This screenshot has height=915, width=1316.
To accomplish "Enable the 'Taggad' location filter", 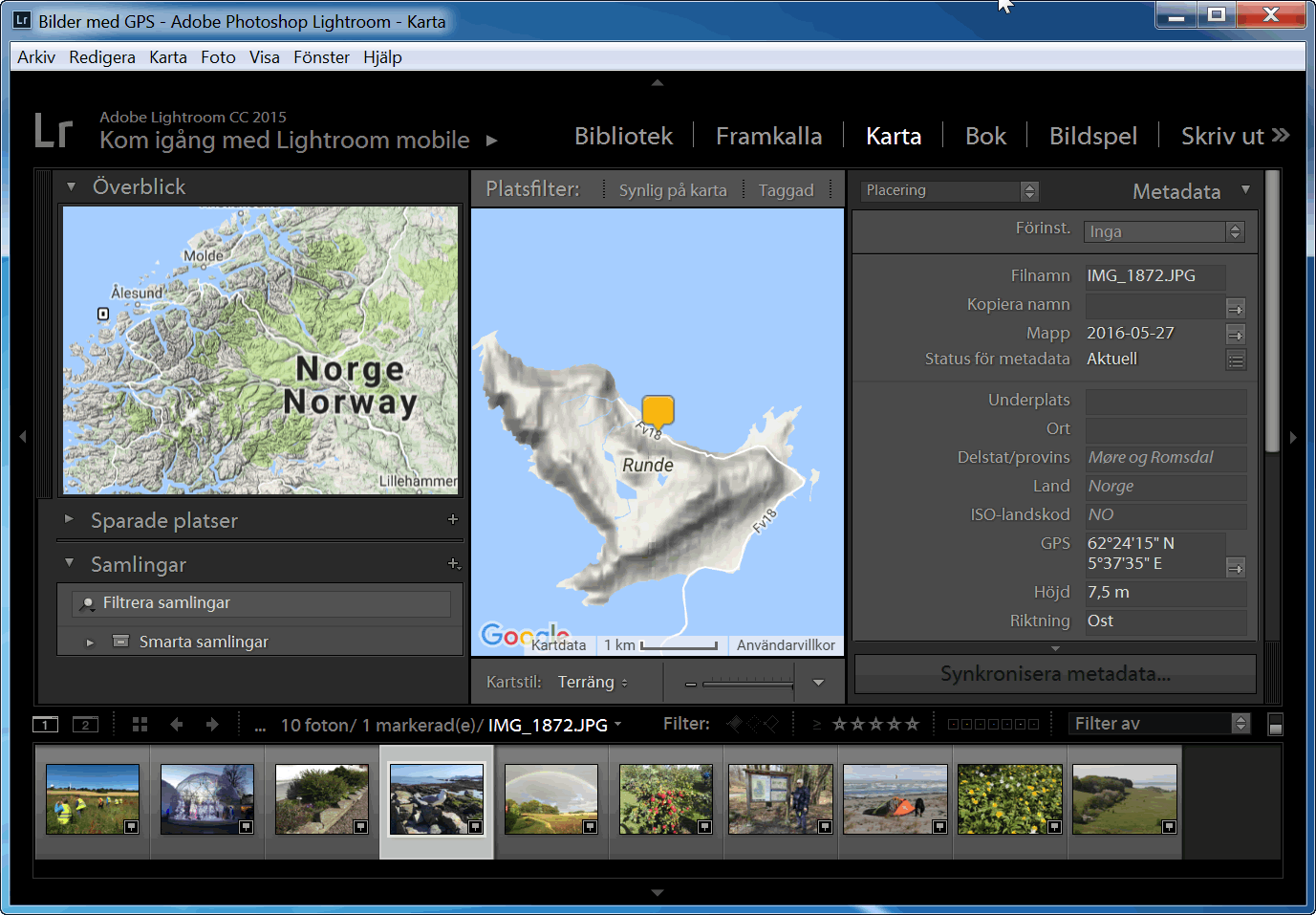I will pos(786,190).
